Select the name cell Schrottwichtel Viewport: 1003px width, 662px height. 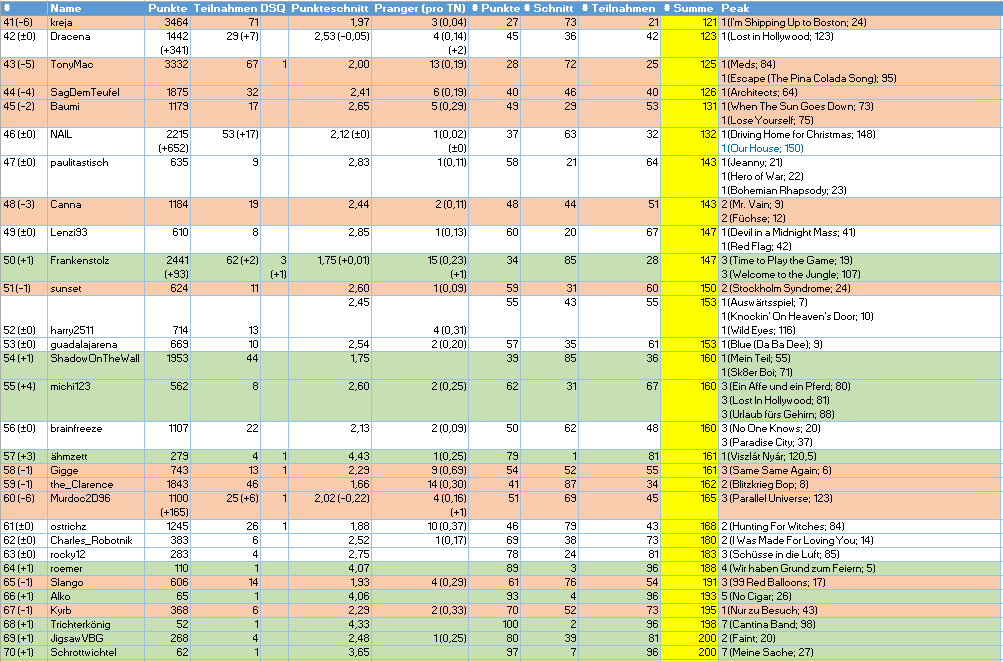tap(96, 653)
